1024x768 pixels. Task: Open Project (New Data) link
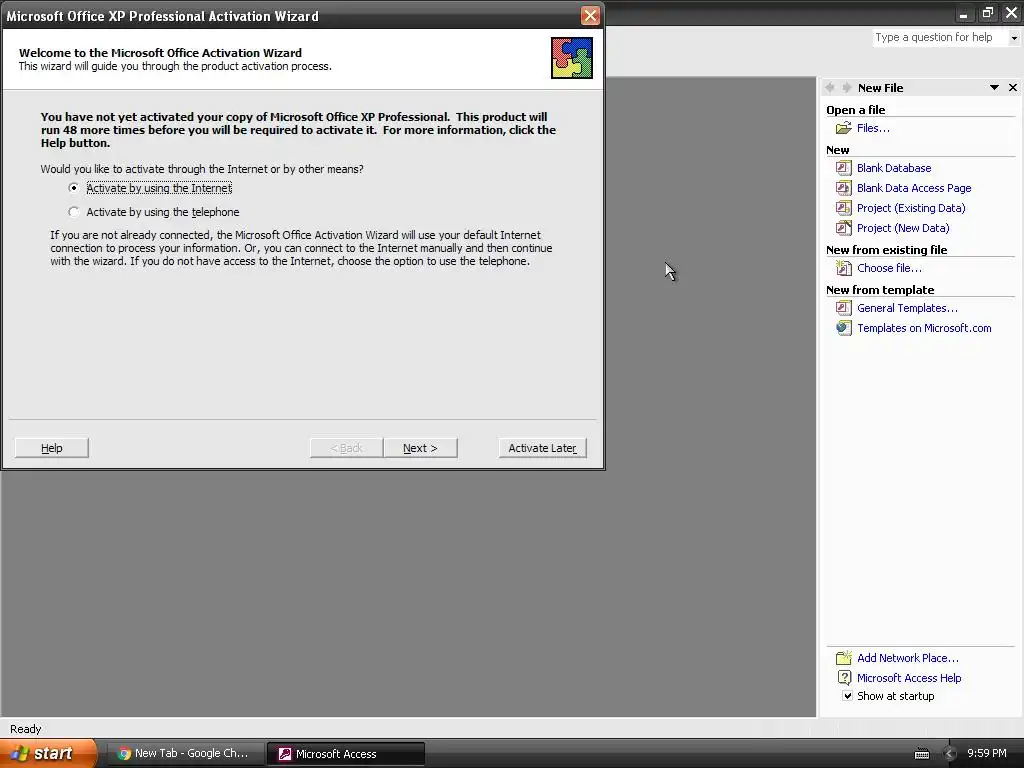(903, 228)
